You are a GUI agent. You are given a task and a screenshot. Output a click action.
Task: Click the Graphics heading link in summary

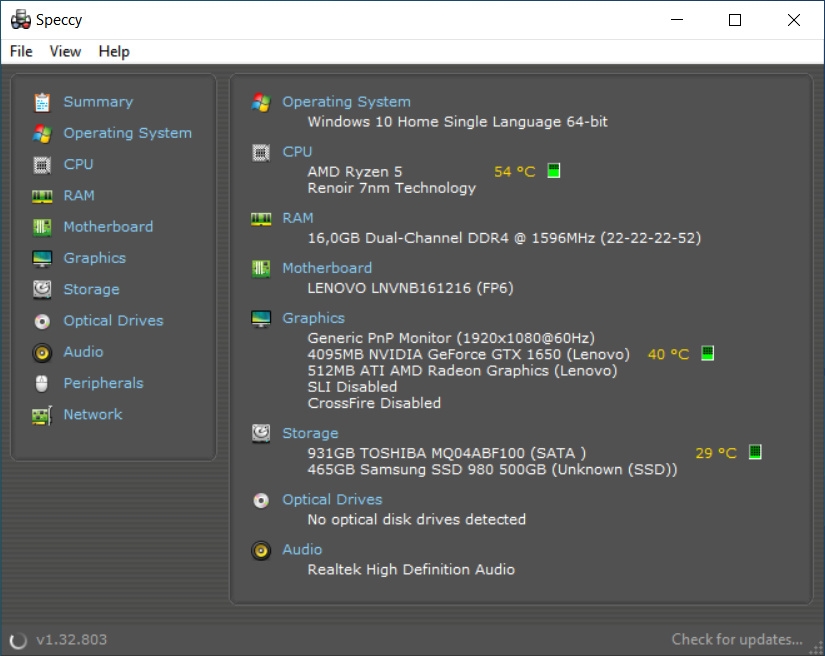[x=314, y=318]
